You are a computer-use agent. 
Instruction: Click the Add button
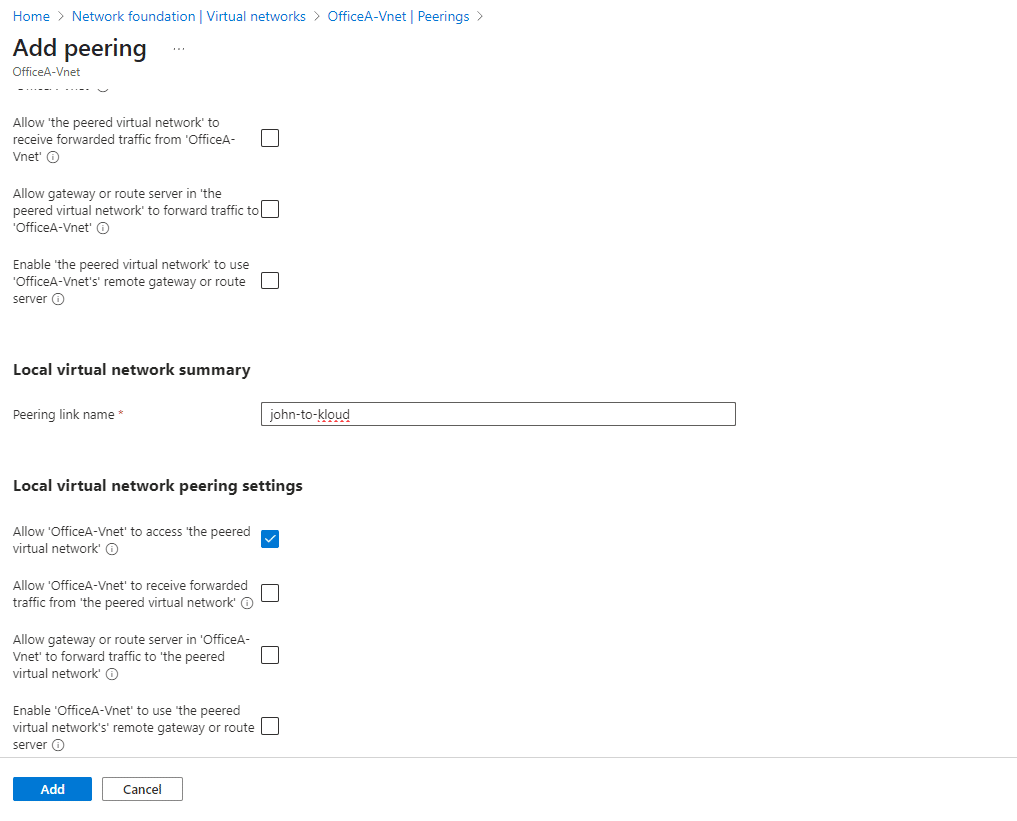point(52,789)
